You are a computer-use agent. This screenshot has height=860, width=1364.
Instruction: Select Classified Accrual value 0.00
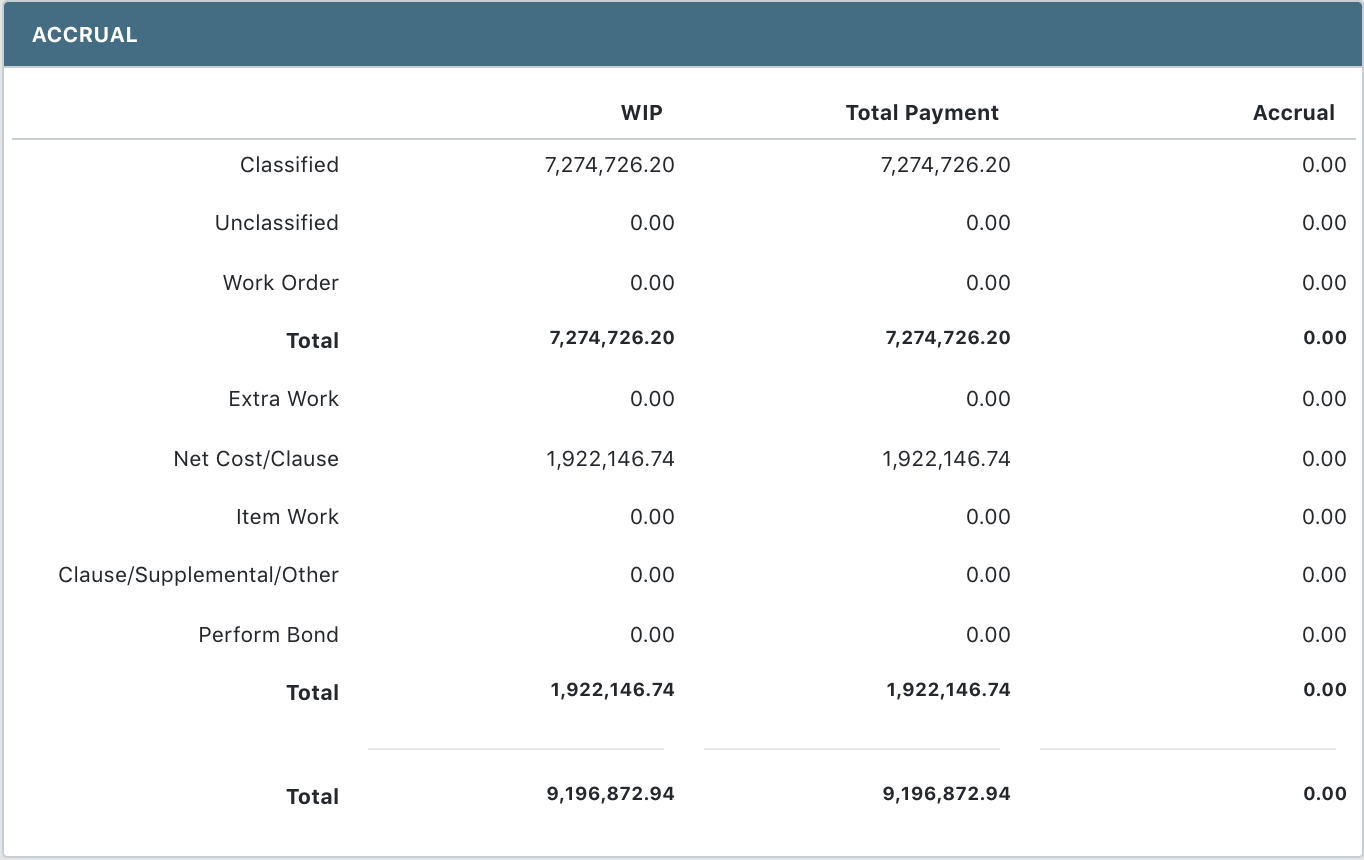coord(1324,165)
